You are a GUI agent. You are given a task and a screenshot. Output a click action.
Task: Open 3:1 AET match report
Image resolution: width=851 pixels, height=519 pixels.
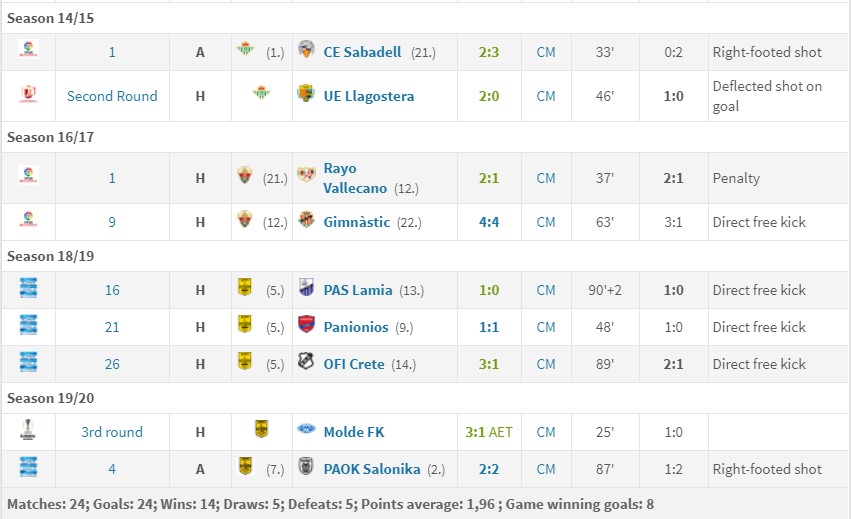(x=489, y=432)
